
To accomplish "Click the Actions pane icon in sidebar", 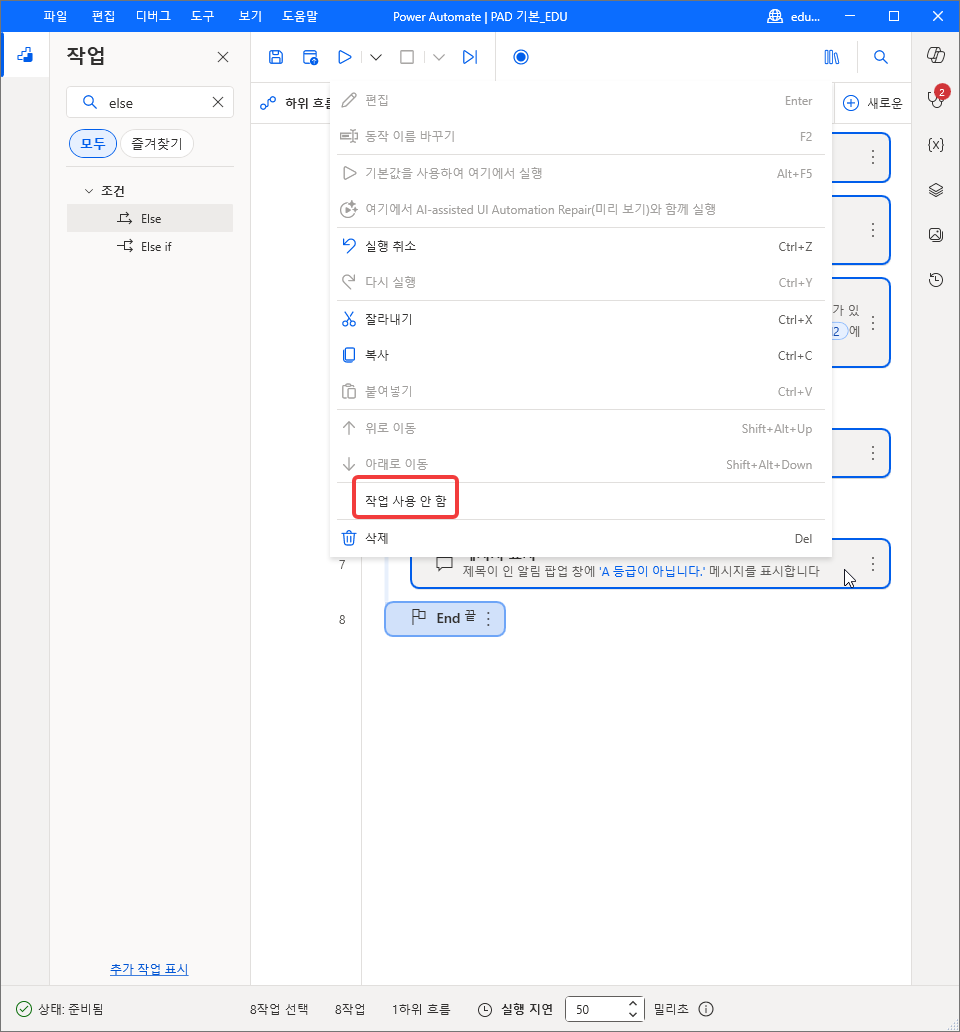I will click(x=25, y=55).
